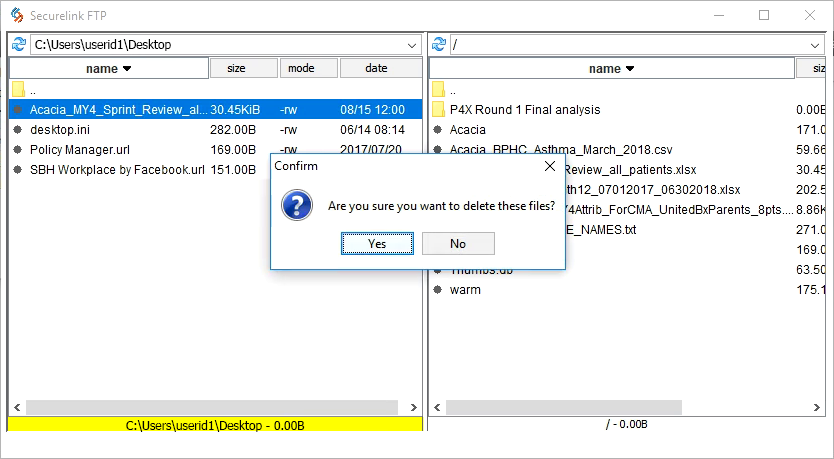Close the Confirm dialog

549,166
